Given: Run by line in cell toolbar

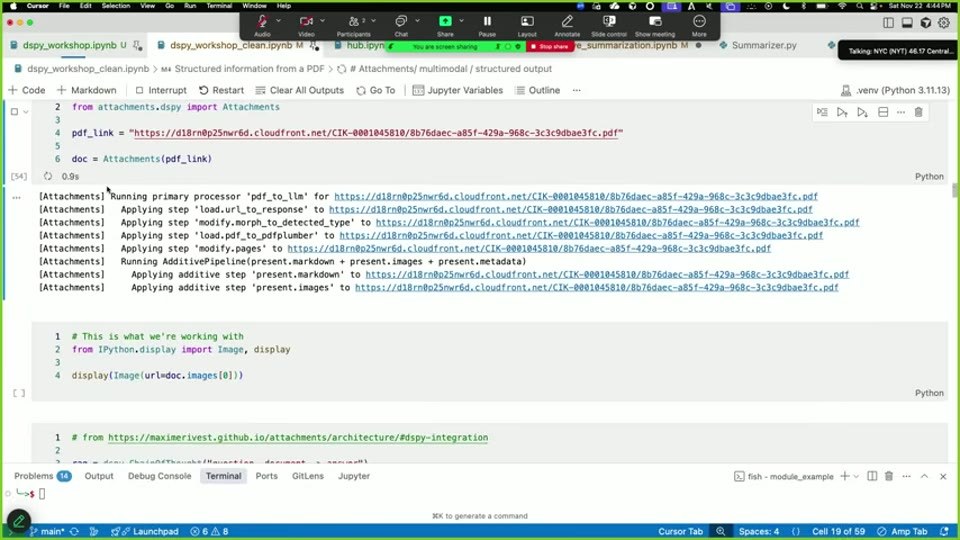Looking at the screenshot, I should point(822,112).
